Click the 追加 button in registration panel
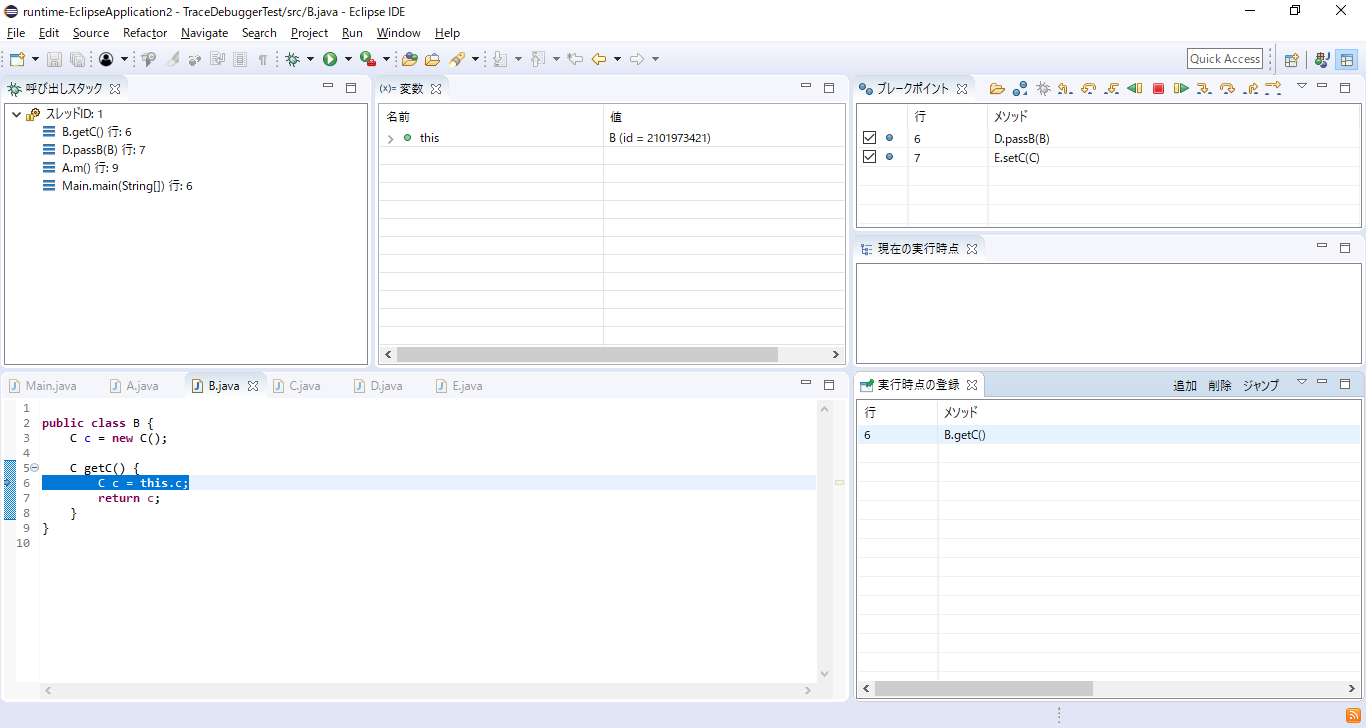This screenshot has width=1366, height=728. [x=1185, y=386]
